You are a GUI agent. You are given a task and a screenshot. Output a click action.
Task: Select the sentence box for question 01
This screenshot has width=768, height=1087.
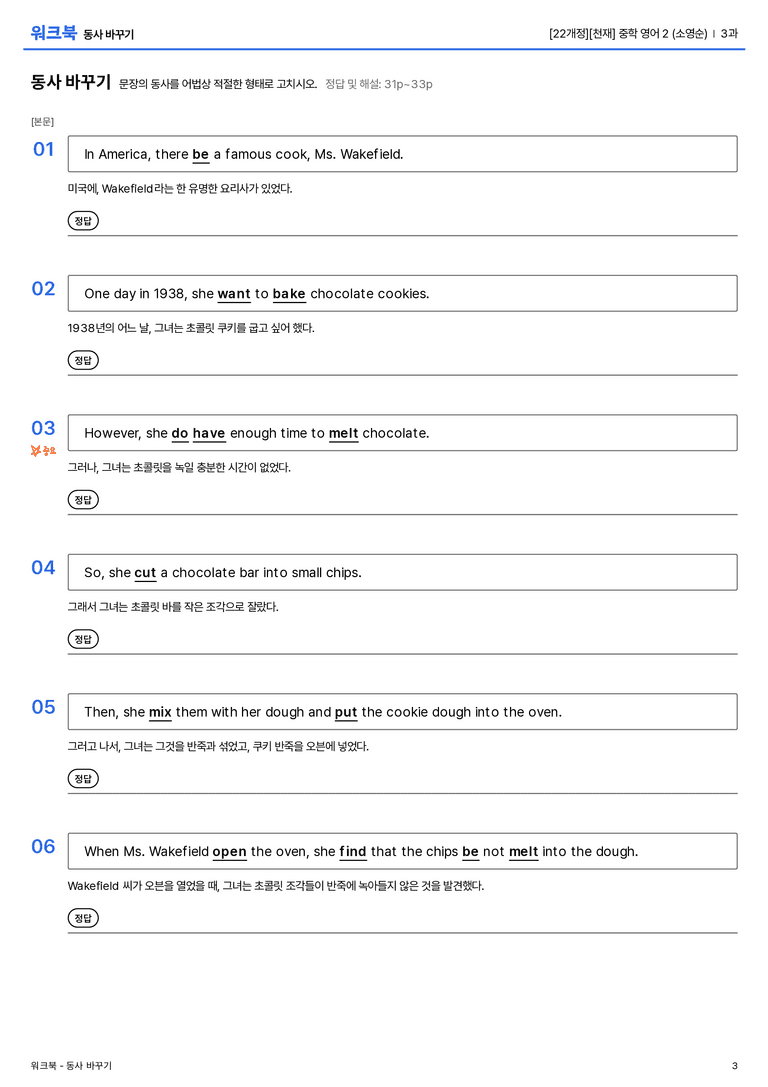pos(402,154)
